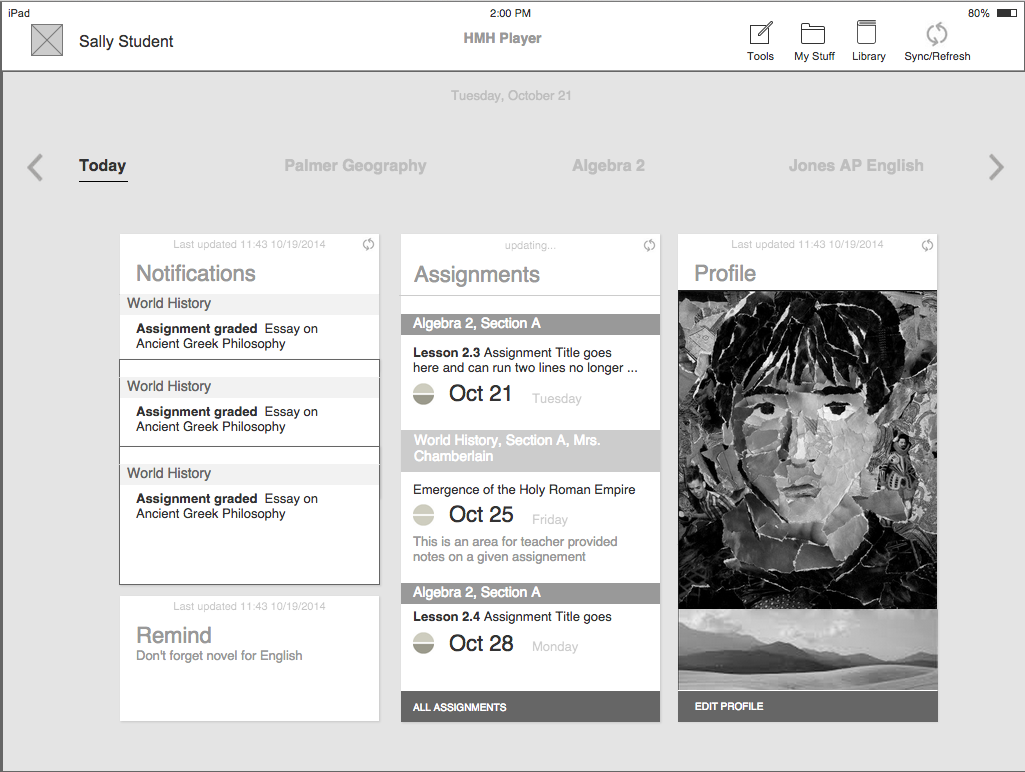Click the Remind card title
This screenshot has width=1025, height=772.
(x=173, y=635)
